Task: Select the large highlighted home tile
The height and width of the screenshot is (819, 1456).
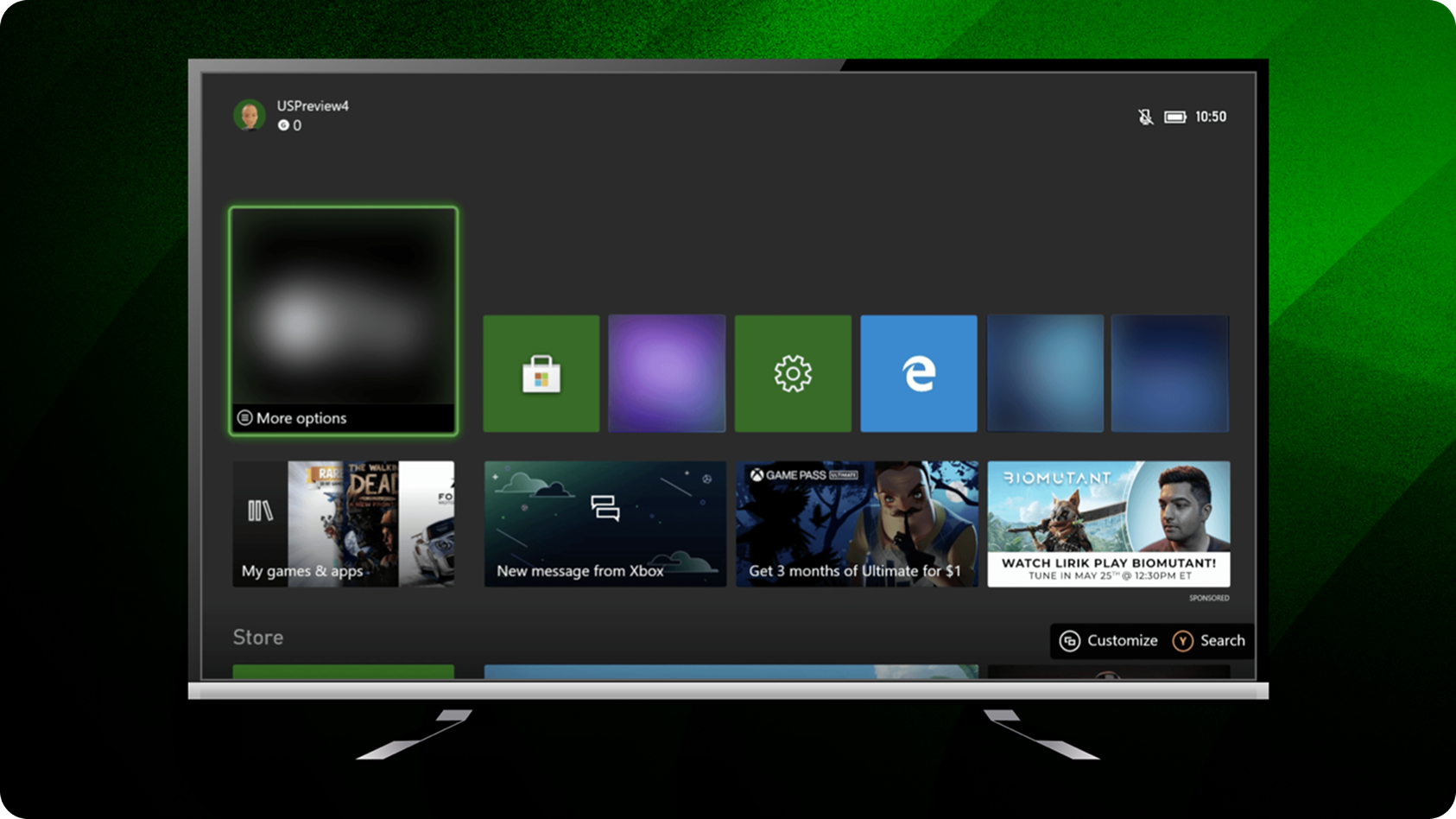Action: click(x=343, y=311)
